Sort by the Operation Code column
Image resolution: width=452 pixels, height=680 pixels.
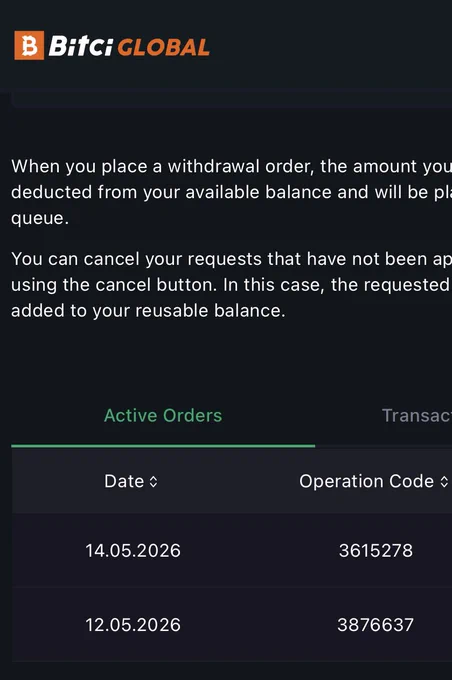(x=373, y=481)
